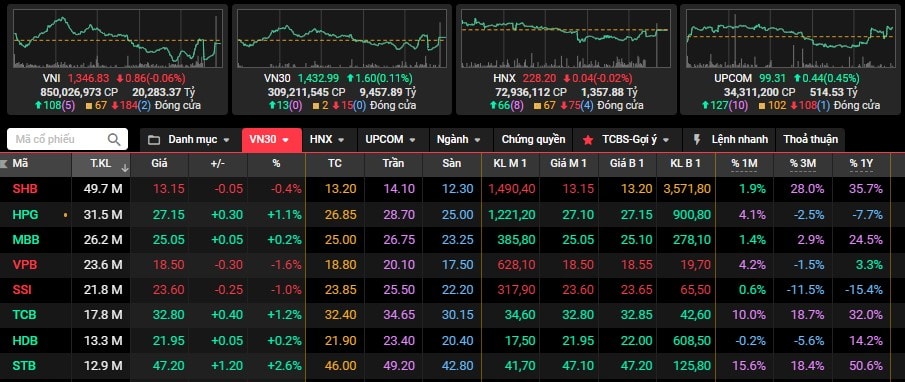Sort by the % 1Y column header
The height and width of the screenshot is (382, 905).
point(861,164)
